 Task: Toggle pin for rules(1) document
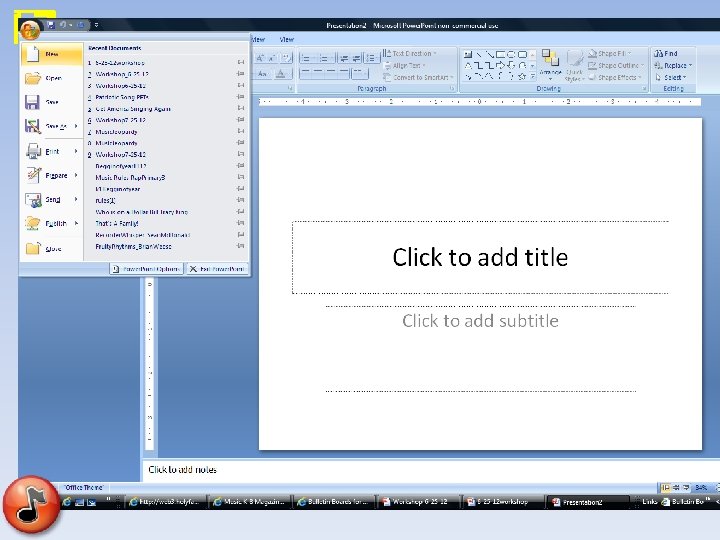241,200
